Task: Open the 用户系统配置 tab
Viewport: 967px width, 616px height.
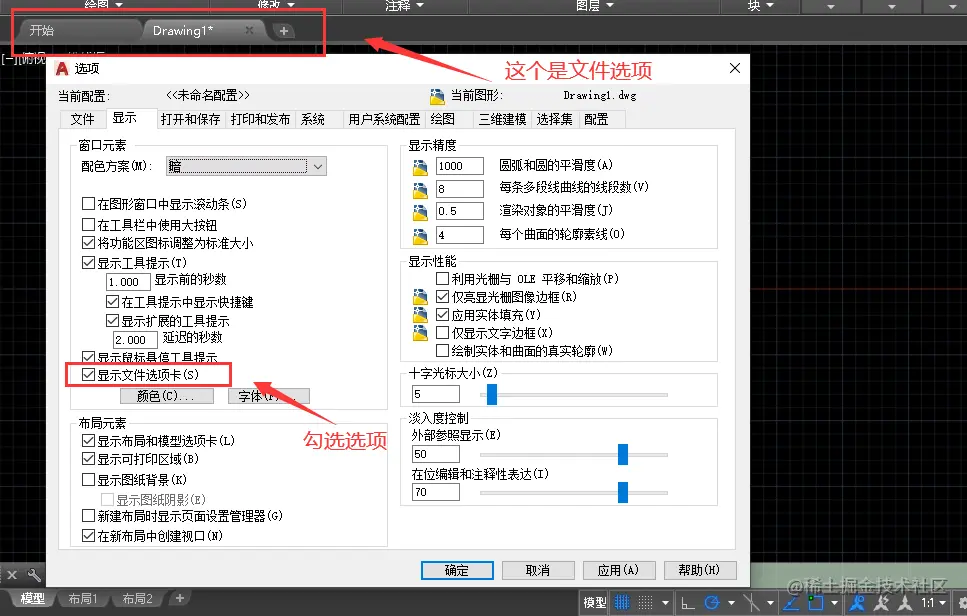Action: (384, 119)
